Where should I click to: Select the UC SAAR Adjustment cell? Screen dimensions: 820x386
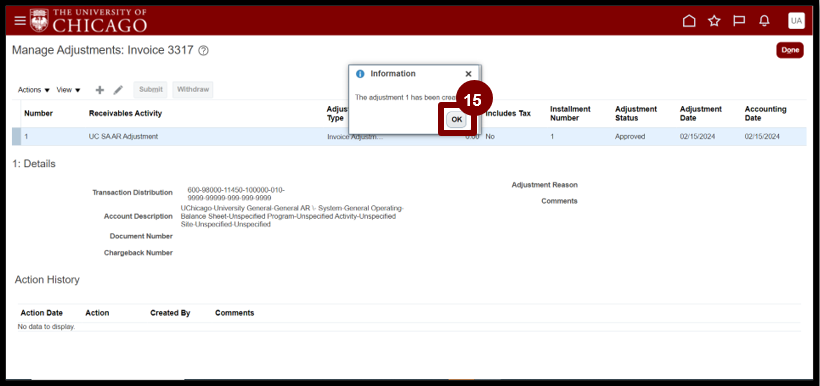coord(123,137)
